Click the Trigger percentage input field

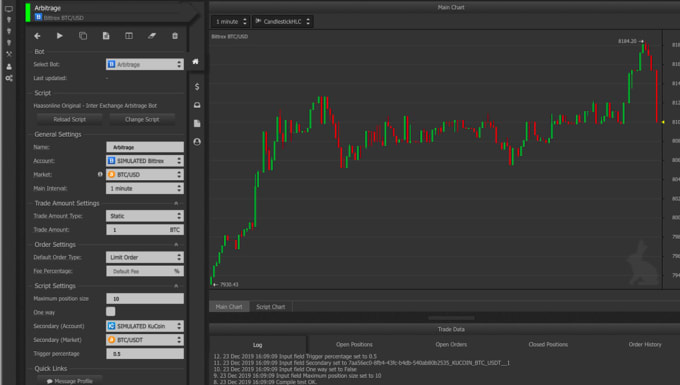tap(145, 354)
